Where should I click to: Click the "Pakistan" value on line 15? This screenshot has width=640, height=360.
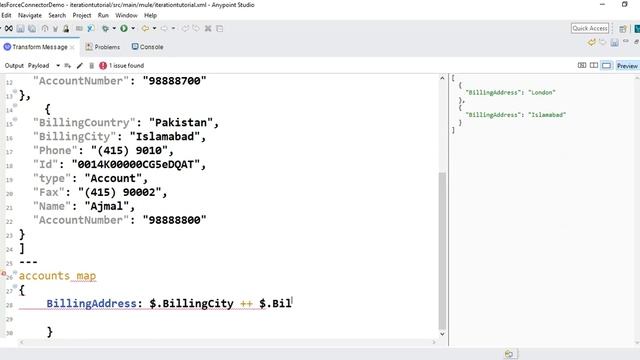[181, 122]
